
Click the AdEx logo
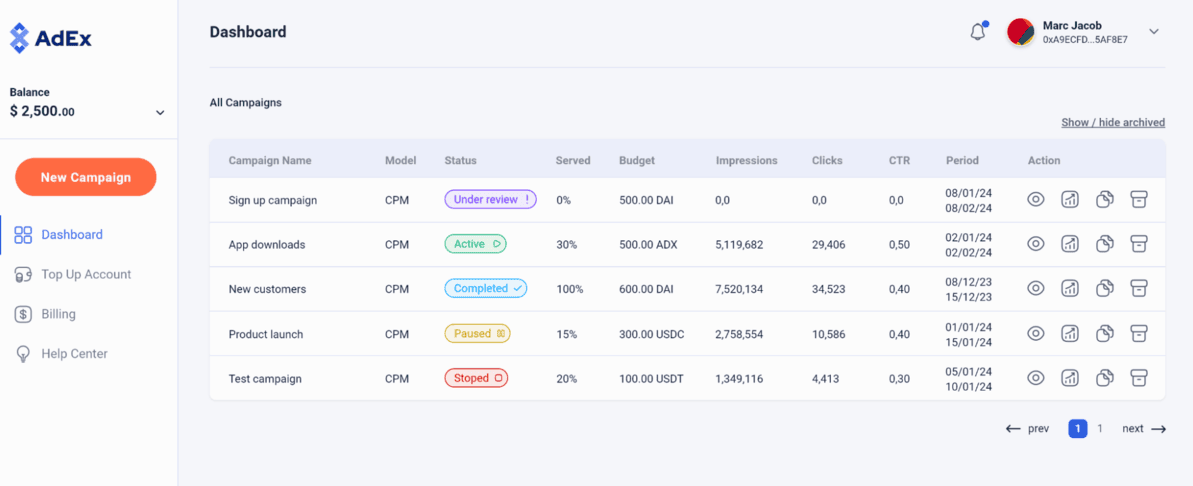click(51, 39)
